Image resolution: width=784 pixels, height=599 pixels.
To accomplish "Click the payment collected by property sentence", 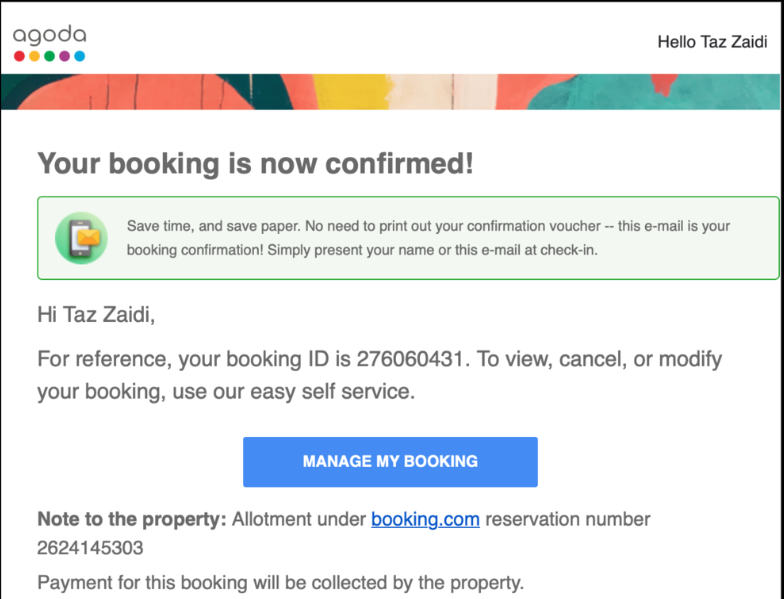I will (280, 582).
